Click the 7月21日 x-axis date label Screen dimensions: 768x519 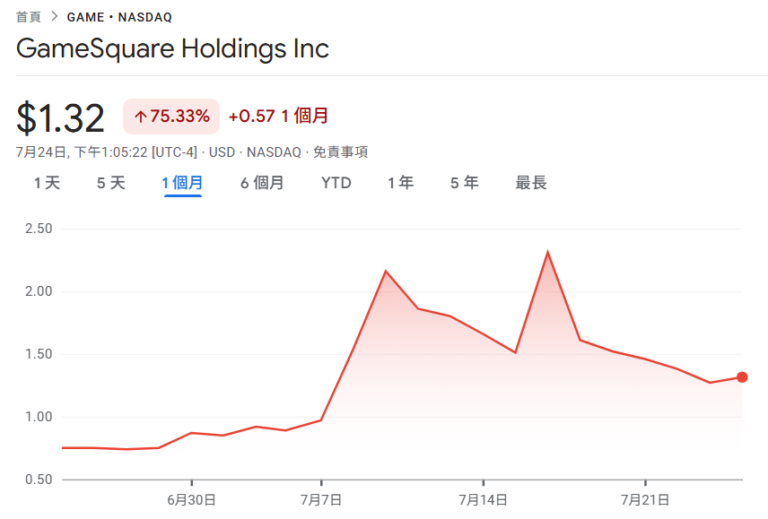click(645, 498)
